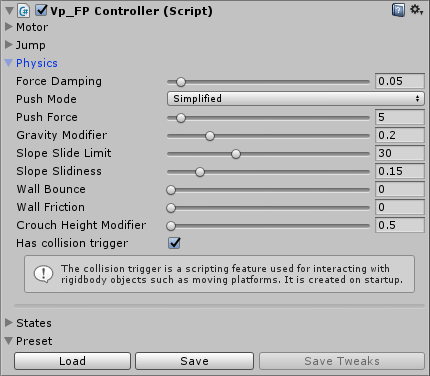Click the Slope Slide Limit slider handle

click(236, 154)
